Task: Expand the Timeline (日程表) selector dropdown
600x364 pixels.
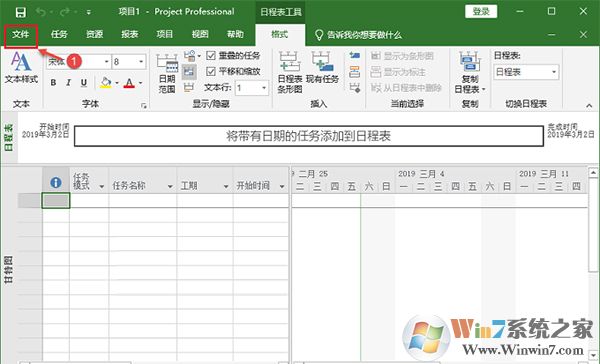Action: coord(554,72)
